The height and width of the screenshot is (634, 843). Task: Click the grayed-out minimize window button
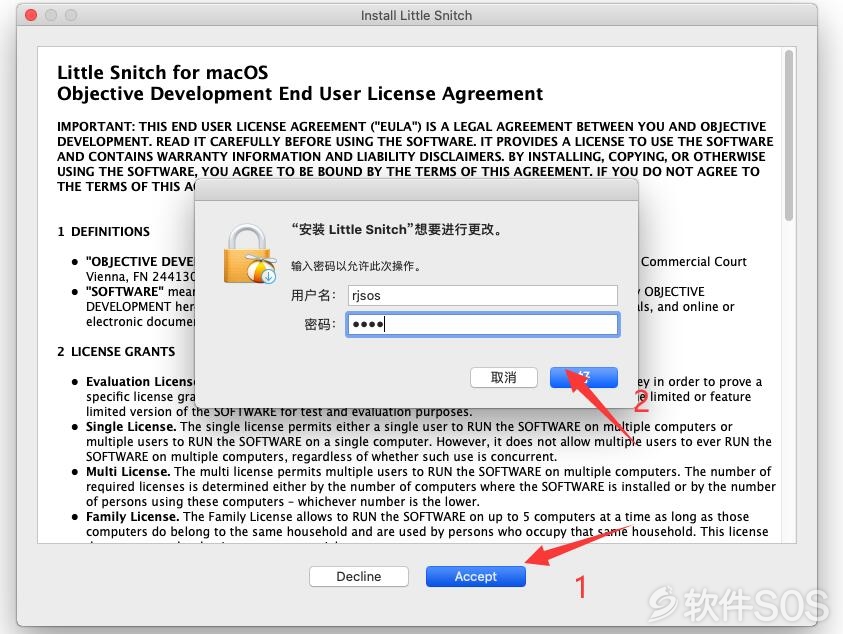(x=51, y=15)
